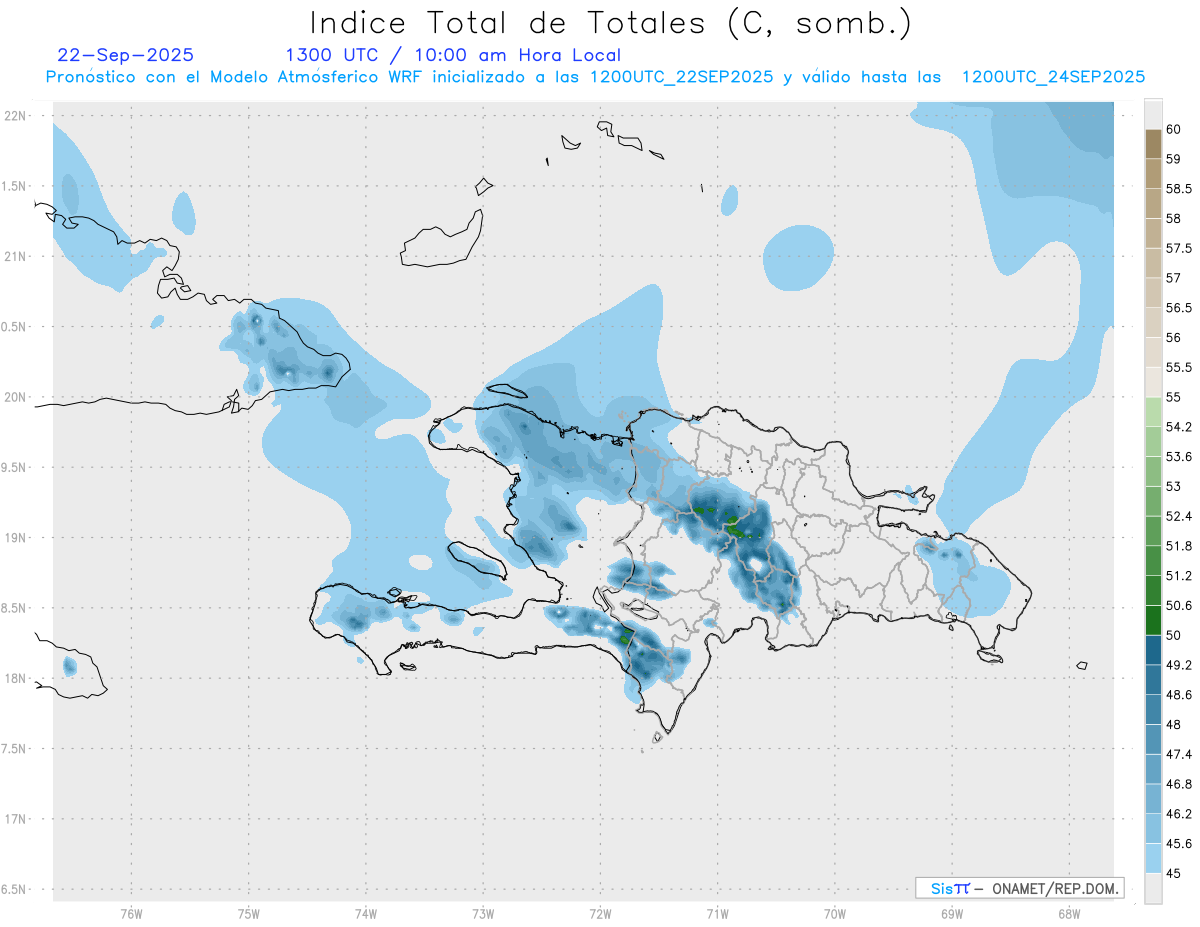Pick the beige 55 colorbar segment
The height and width of the screenshot is (927, 1200).
(1152, 382)
